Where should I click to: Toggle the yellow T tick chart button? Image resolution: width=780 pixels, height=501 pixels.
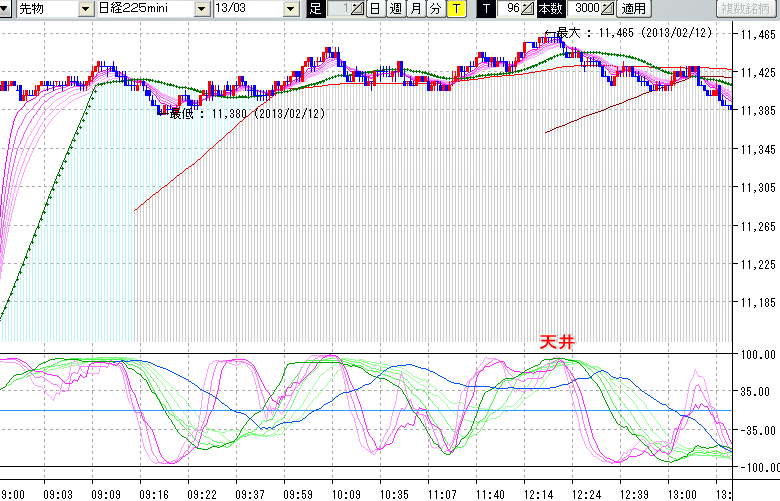point(455,9)
